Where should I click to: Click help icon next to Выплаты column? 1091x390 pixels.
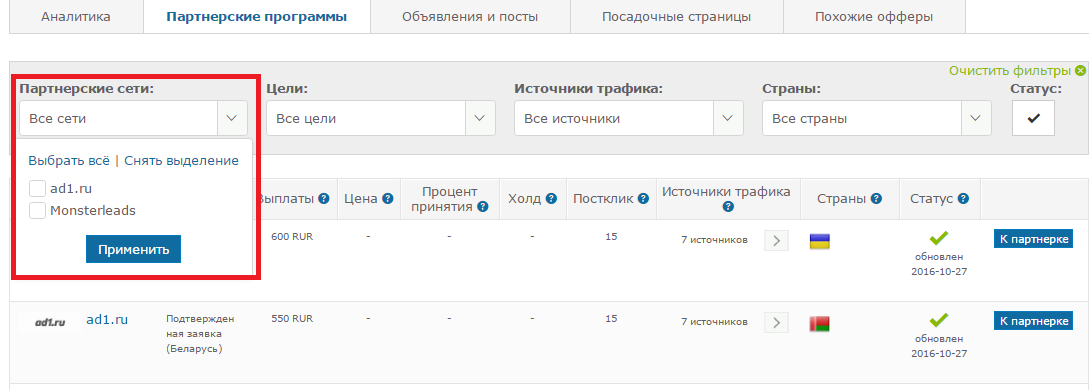click(x=324, y=199)
